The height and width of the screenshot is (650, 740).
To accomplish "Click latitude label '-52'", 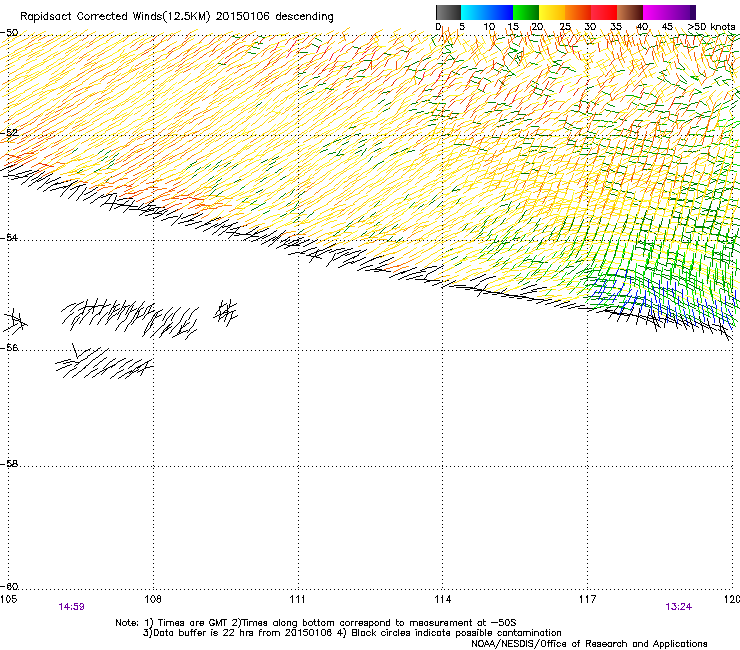I will click(x=9, y=133).
